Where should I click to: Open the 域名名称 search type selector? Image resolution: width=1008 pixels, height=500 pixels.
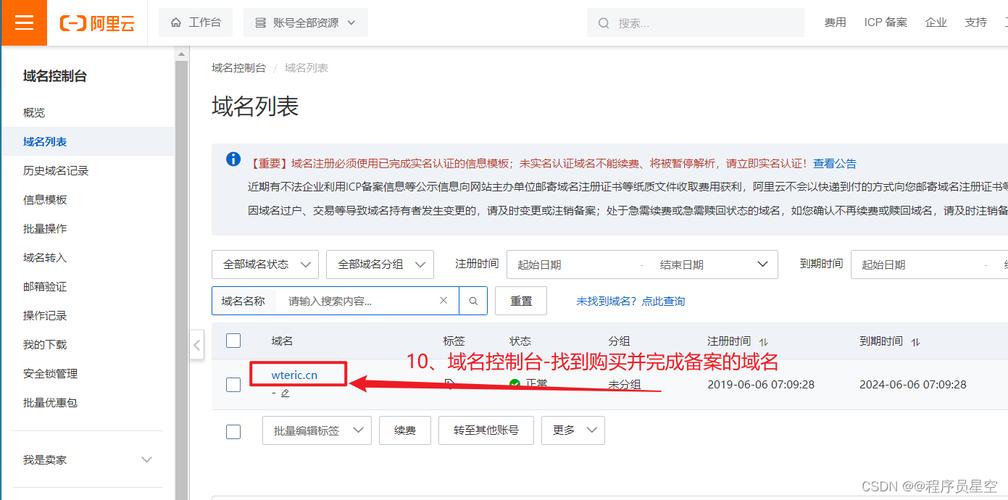[x=243, y=301]
